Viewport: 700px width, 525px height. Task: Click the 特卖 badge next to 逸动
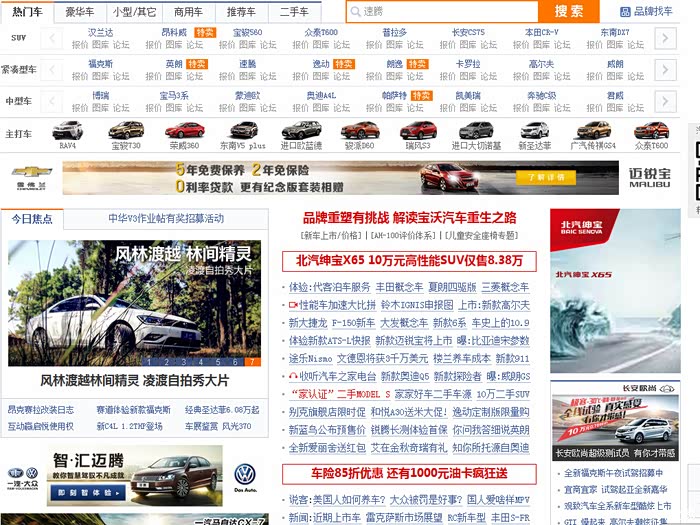coord(344,64)
